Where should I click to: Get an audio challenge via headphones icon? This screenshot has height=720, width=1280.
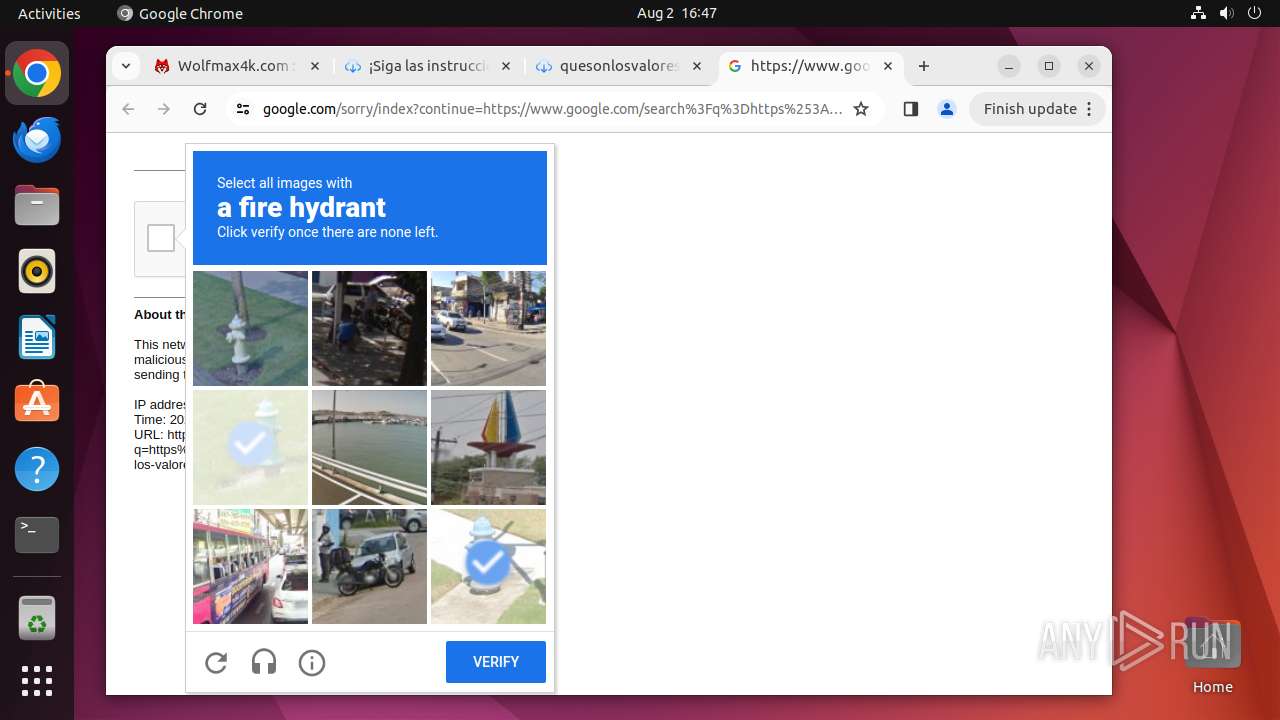coord(264,662)
